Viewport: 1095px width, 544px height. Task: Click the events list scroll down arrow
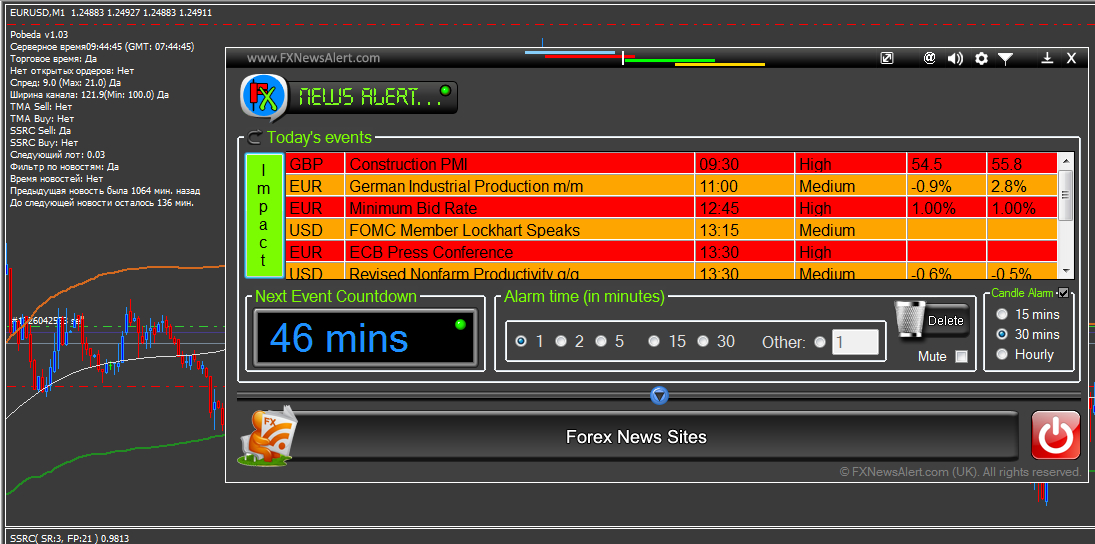1066,271
